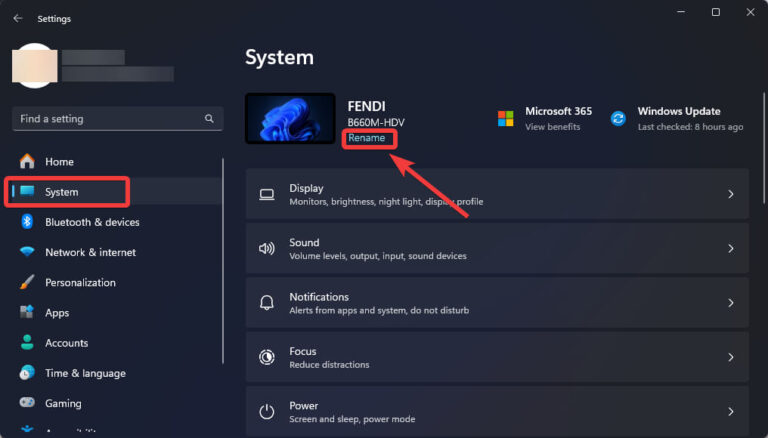The image size is (768, 438).
Task: Click the Windows Update sync icon
Action: click(619, 119)
